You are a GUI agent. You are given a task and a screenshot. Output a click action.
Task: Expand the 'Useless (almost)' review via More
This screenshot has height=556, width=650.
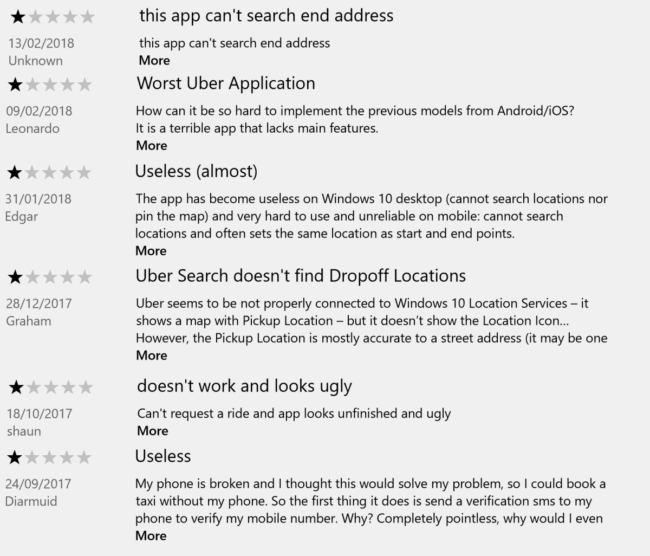151,251
